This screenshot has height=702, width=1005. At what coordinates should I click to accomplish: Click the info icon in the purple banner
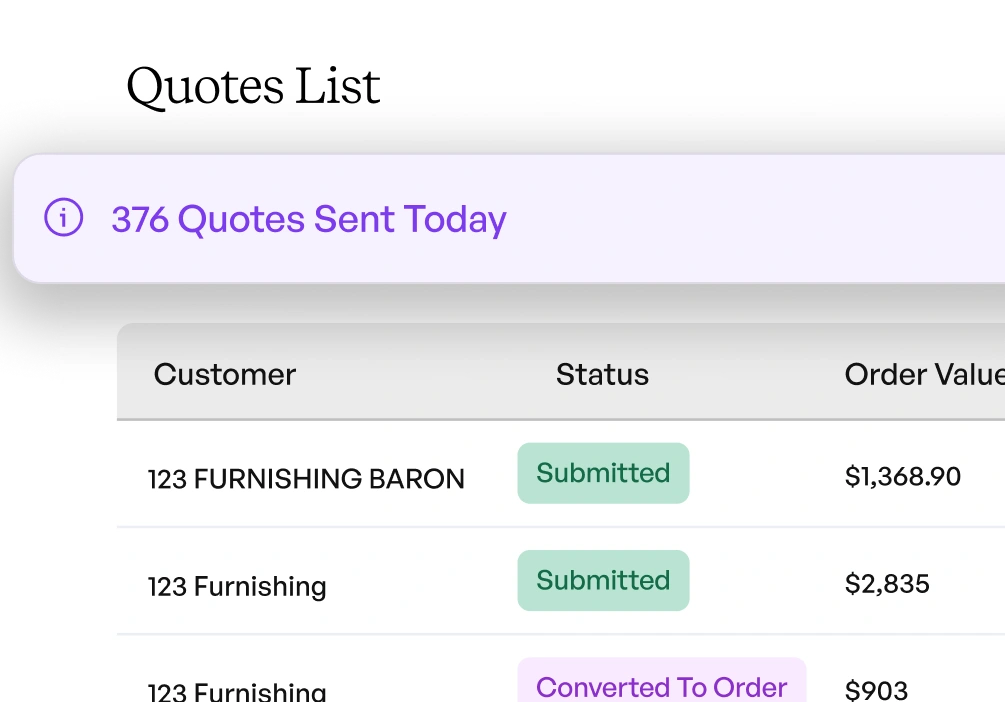pos(63,218)
